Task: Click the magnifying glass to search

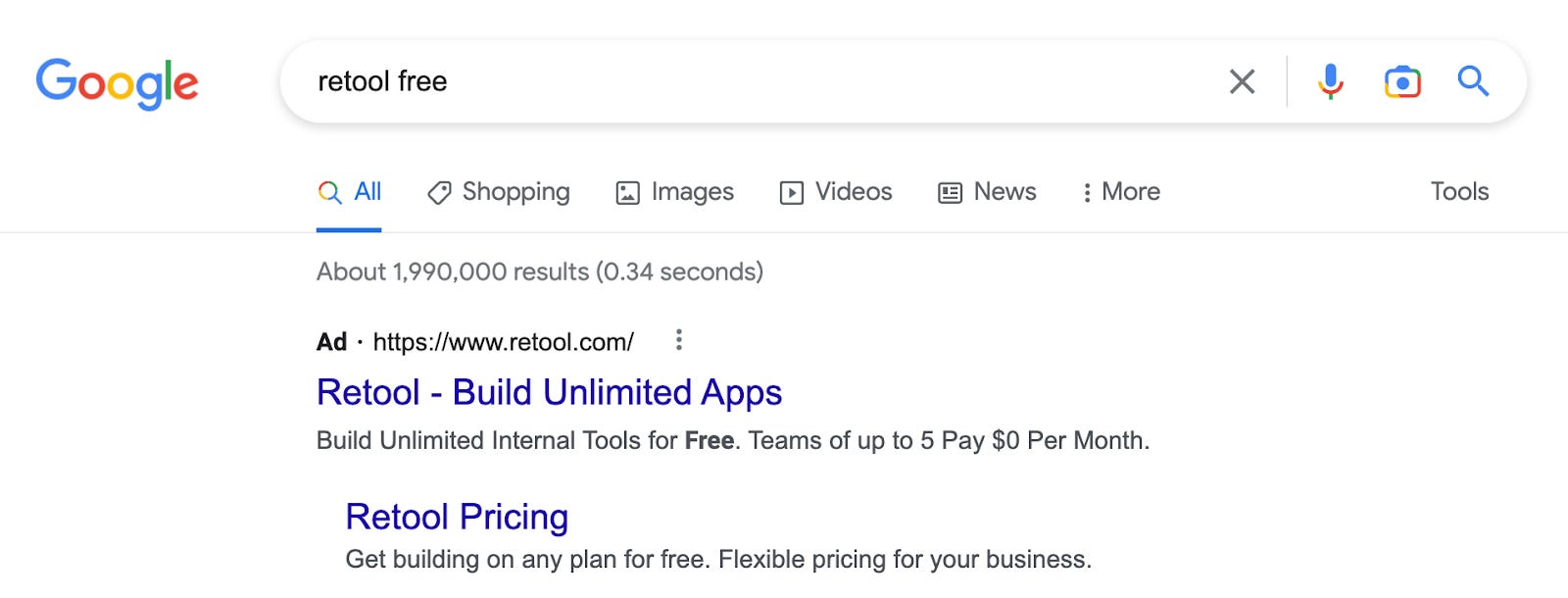Action: point(1473,81)
